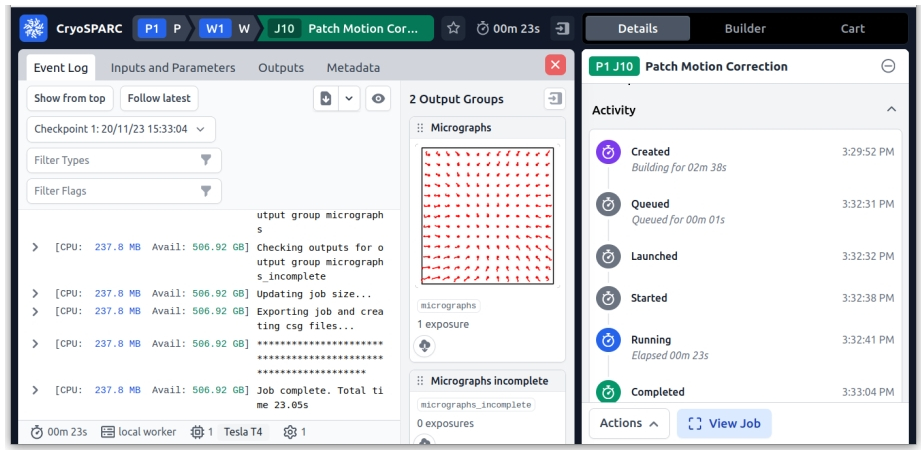Open the Checkpoint 1 dropdown
The image size is (921, 450).
(x=120, y=129)
